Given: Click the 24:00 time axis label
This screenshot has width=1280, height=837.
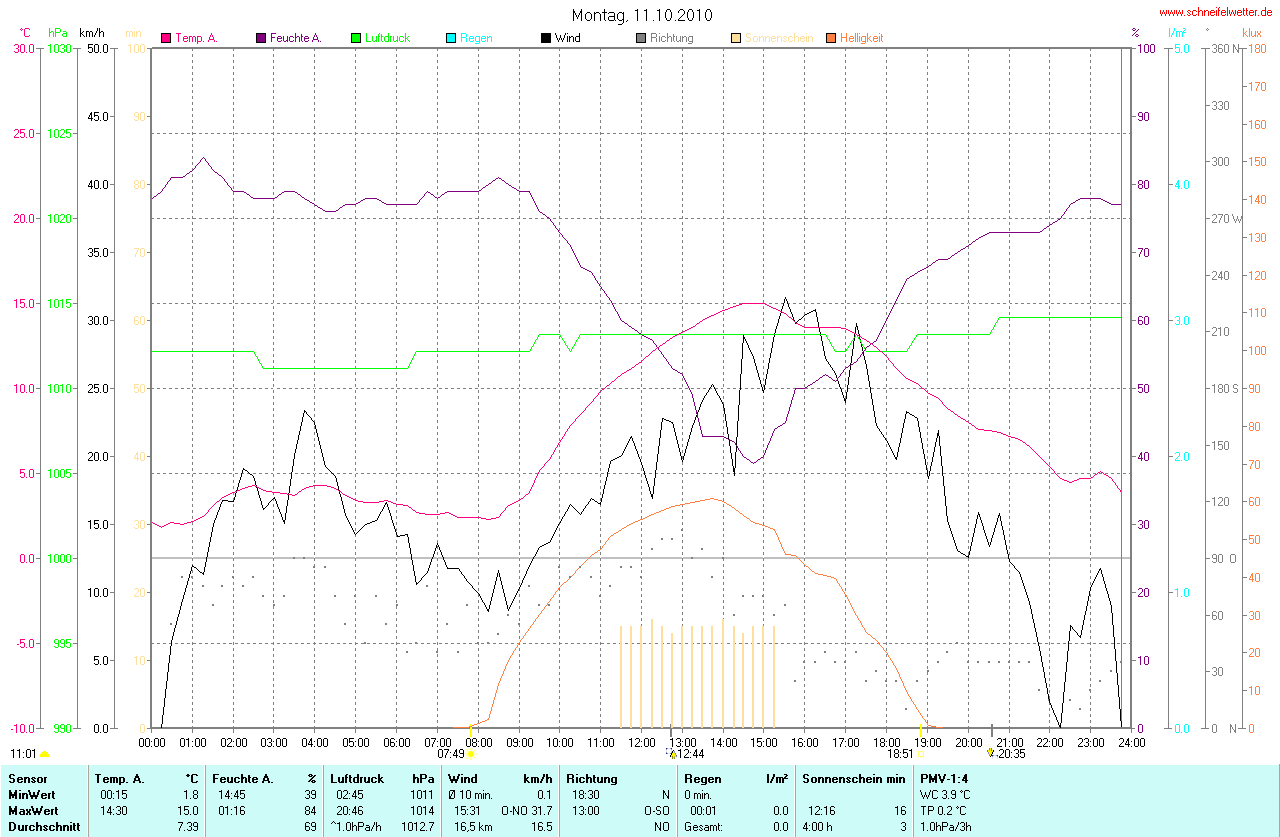Looking at the screenshot, I should click(x=1131, y=742).
